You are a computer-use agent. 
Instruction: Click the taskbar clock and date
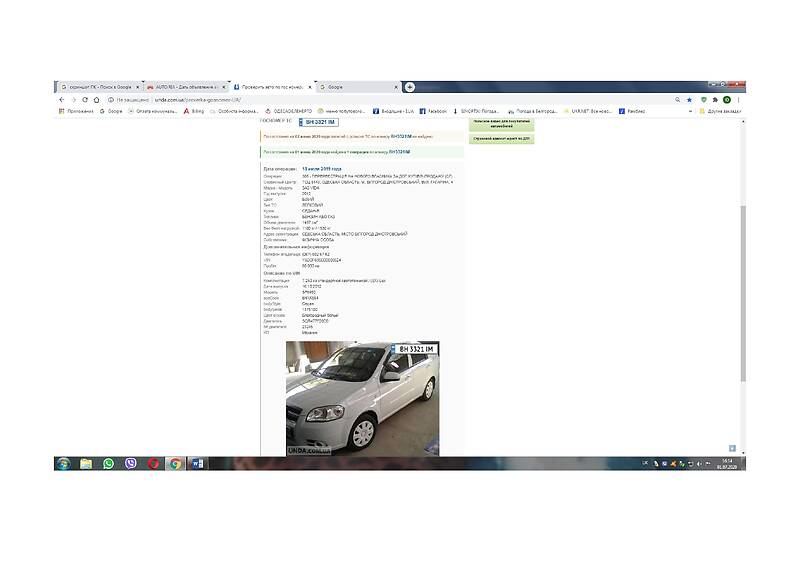click(728, 464)
